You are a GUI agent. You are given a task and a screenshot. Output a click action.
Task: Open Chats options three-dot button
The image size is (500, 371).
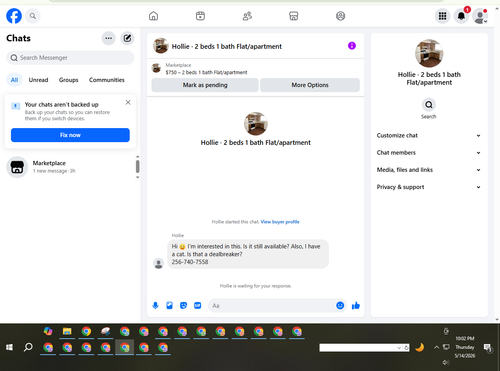point(108,38)
